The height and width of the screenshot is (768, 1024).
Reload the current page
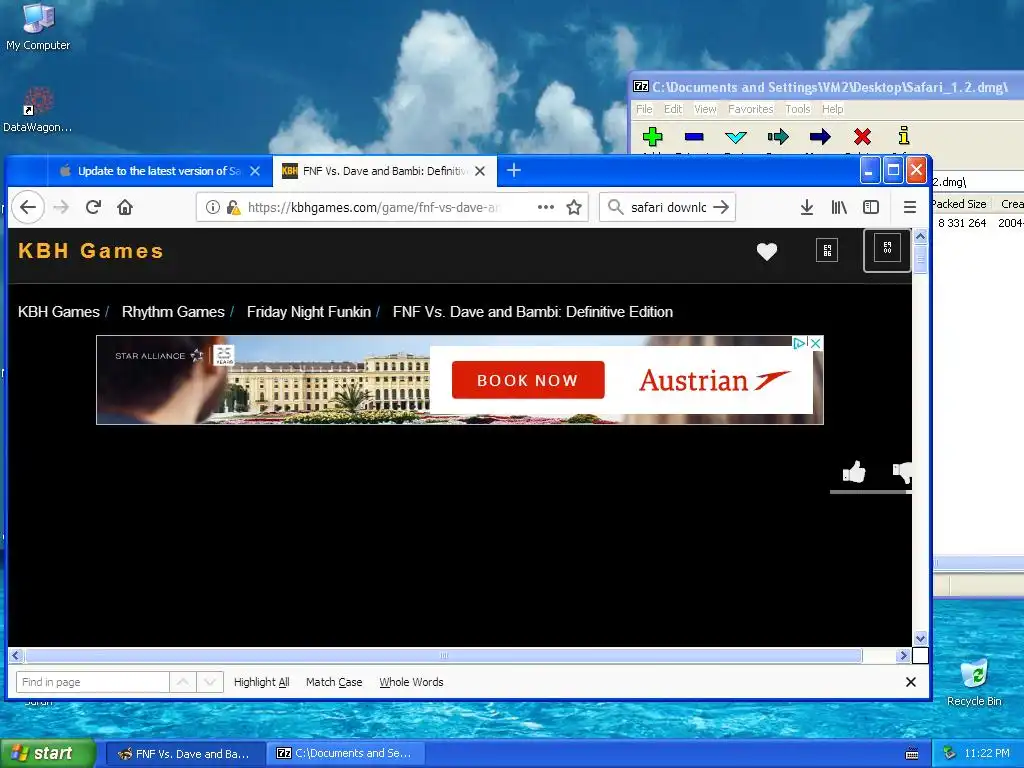tap(93, 207)
